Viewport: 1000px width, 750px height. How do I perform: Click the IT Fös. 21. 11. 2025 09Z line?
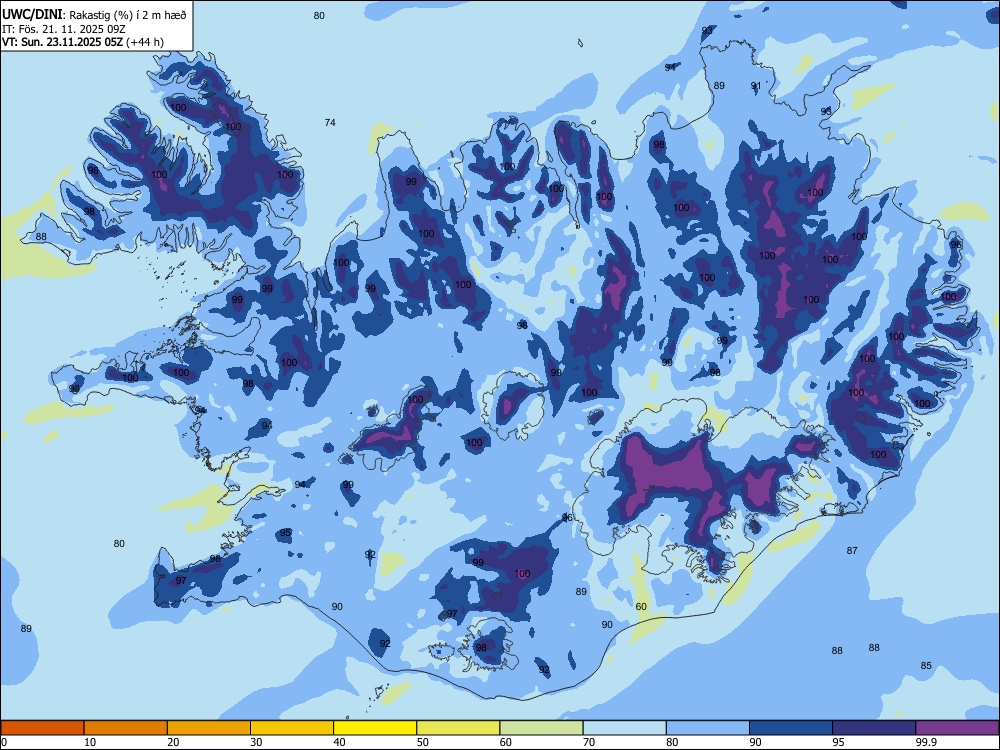coord(64,29)
